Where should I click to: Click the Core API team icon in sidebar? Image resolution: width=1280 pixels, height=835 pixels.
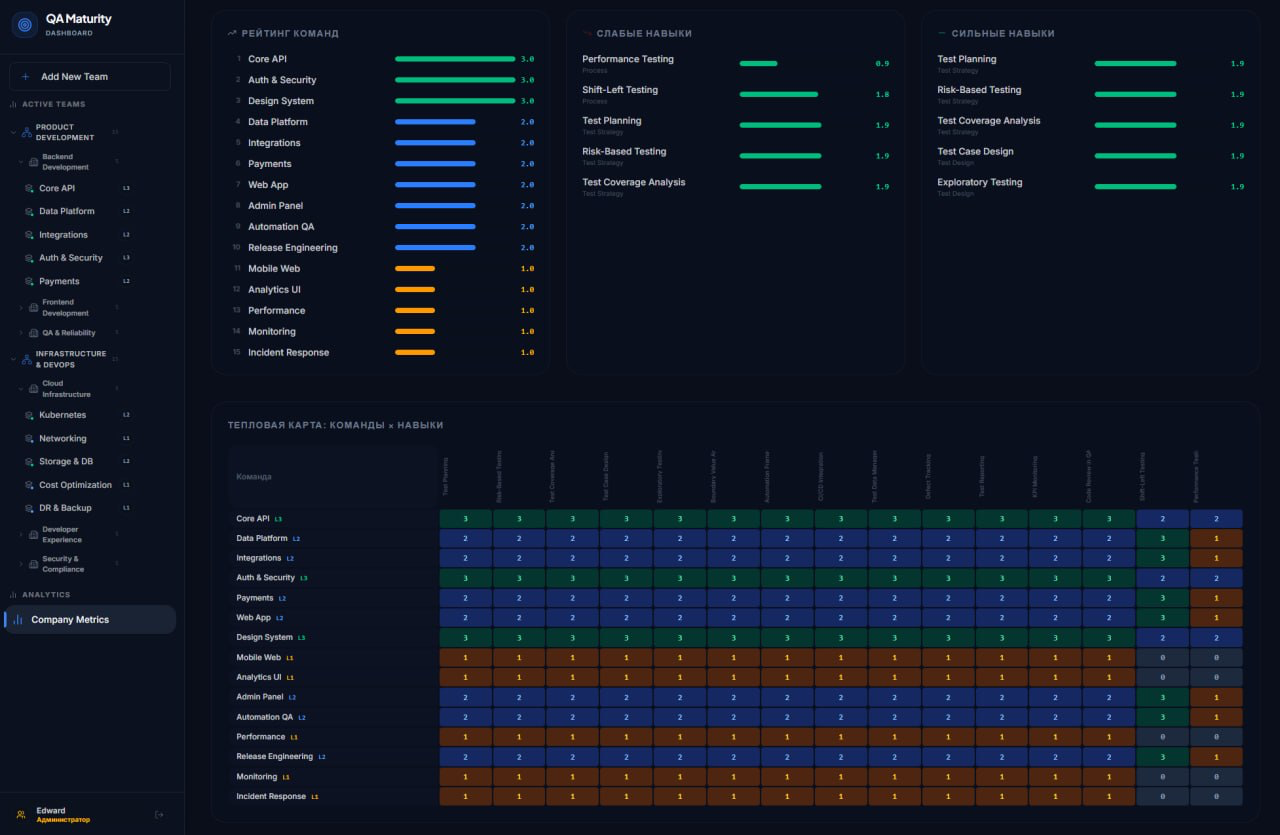pyautogui.click(x=30, y=188)
